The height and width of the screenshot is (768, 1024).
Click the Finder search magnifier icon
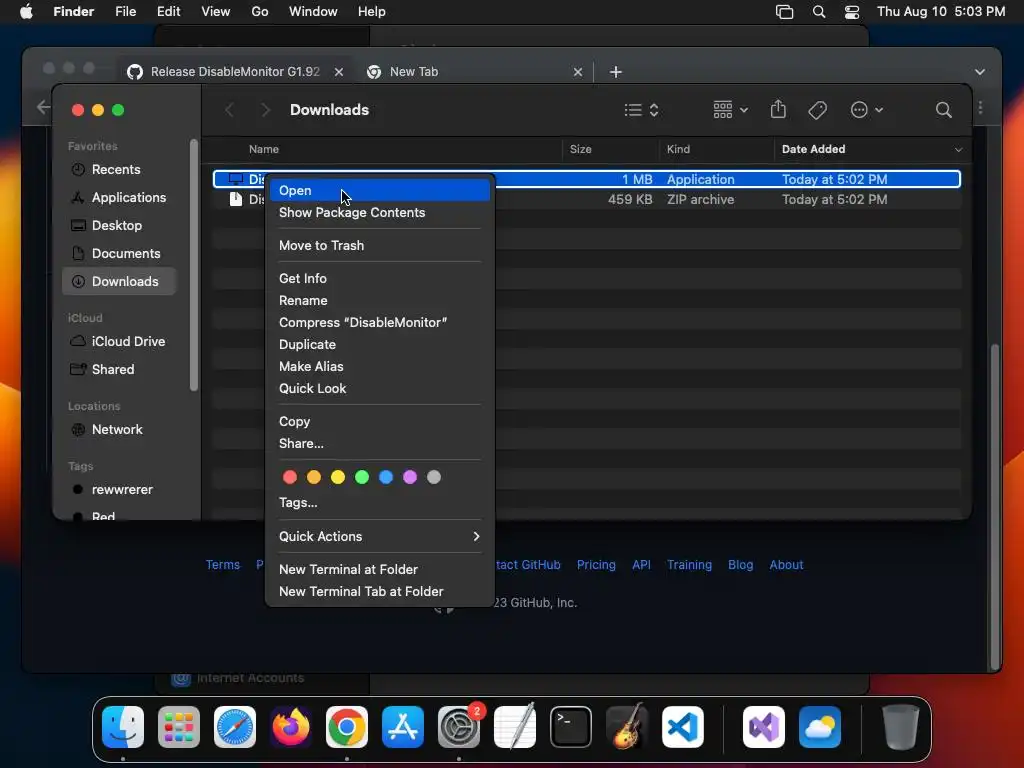pos(943,110)
